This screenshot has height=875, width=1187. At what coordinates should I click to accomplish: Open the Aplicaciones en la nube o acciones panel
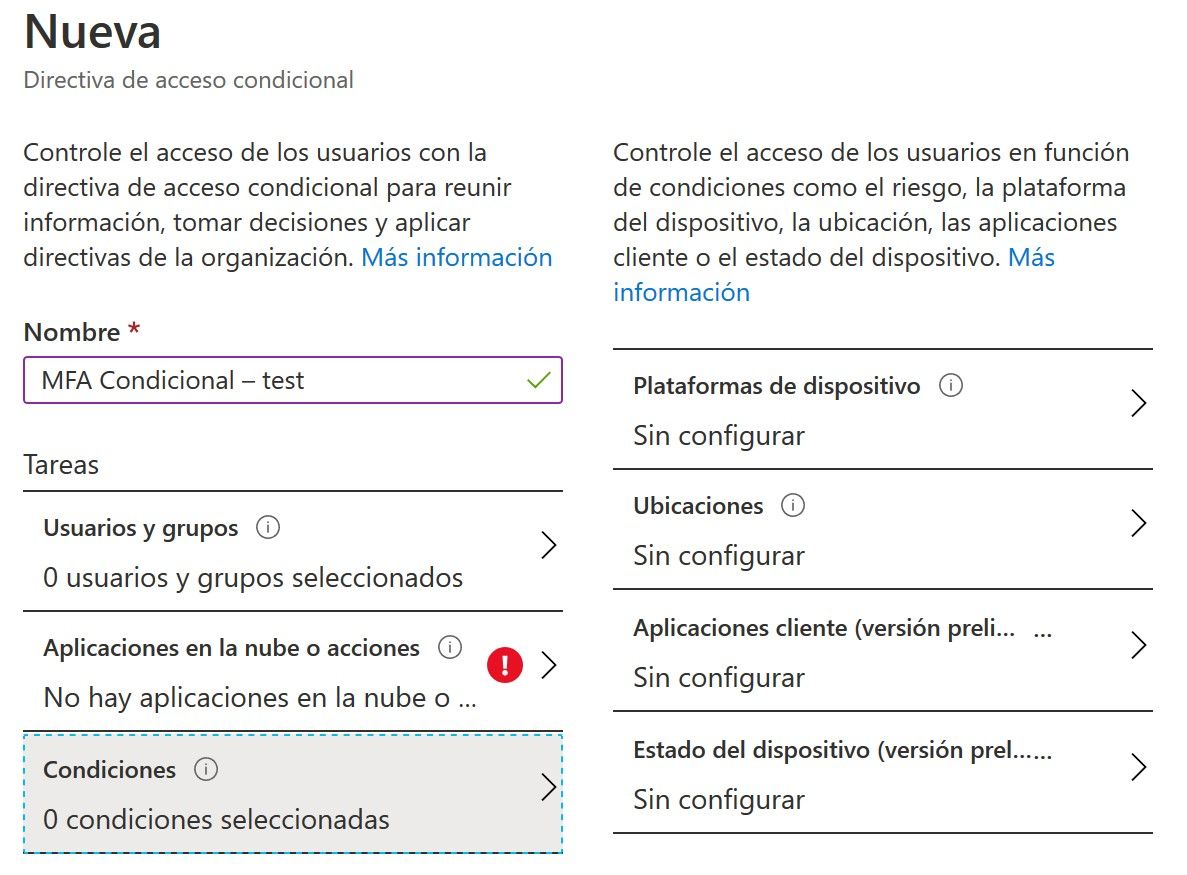click(548, 664)
